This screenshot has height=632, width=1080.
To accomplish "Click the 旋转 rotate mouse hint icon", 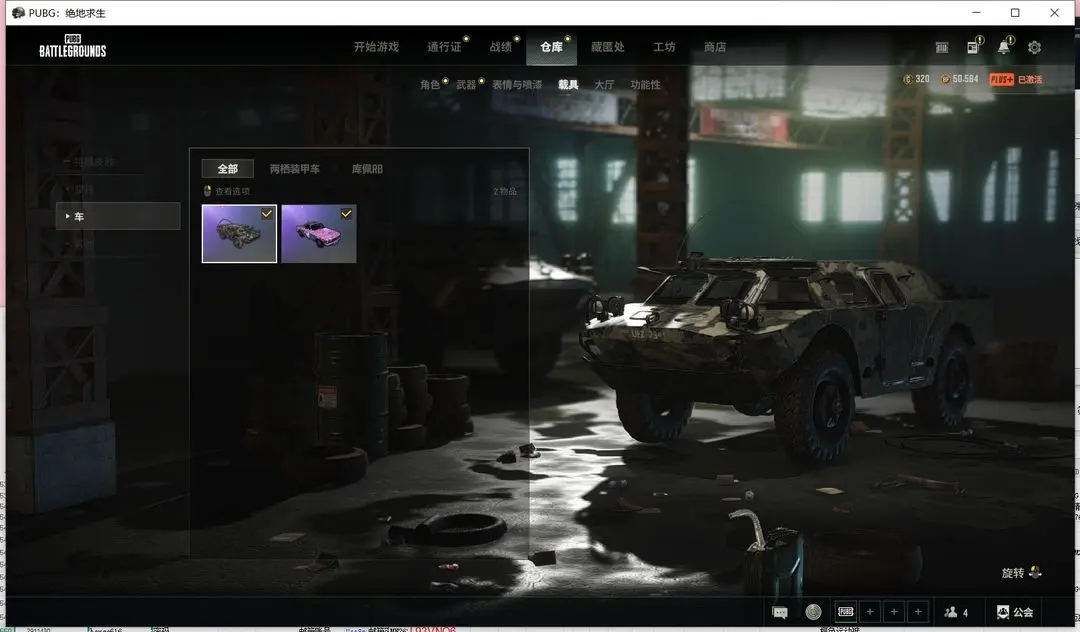I will point(1035,573).
